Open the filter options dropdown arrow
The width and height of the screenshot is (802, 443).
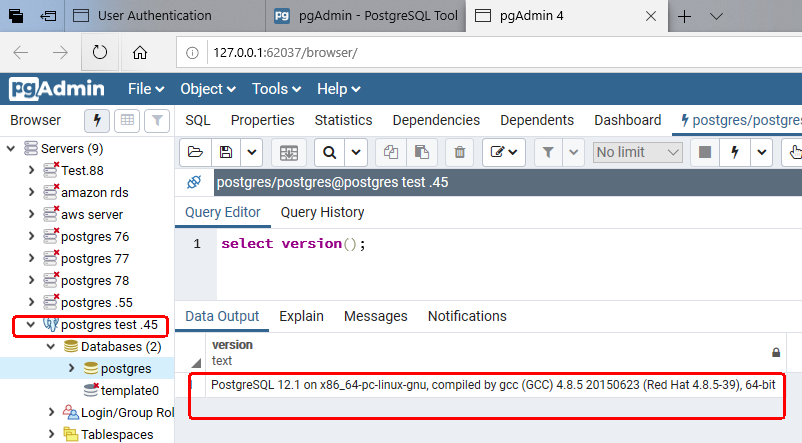[573, 152]
